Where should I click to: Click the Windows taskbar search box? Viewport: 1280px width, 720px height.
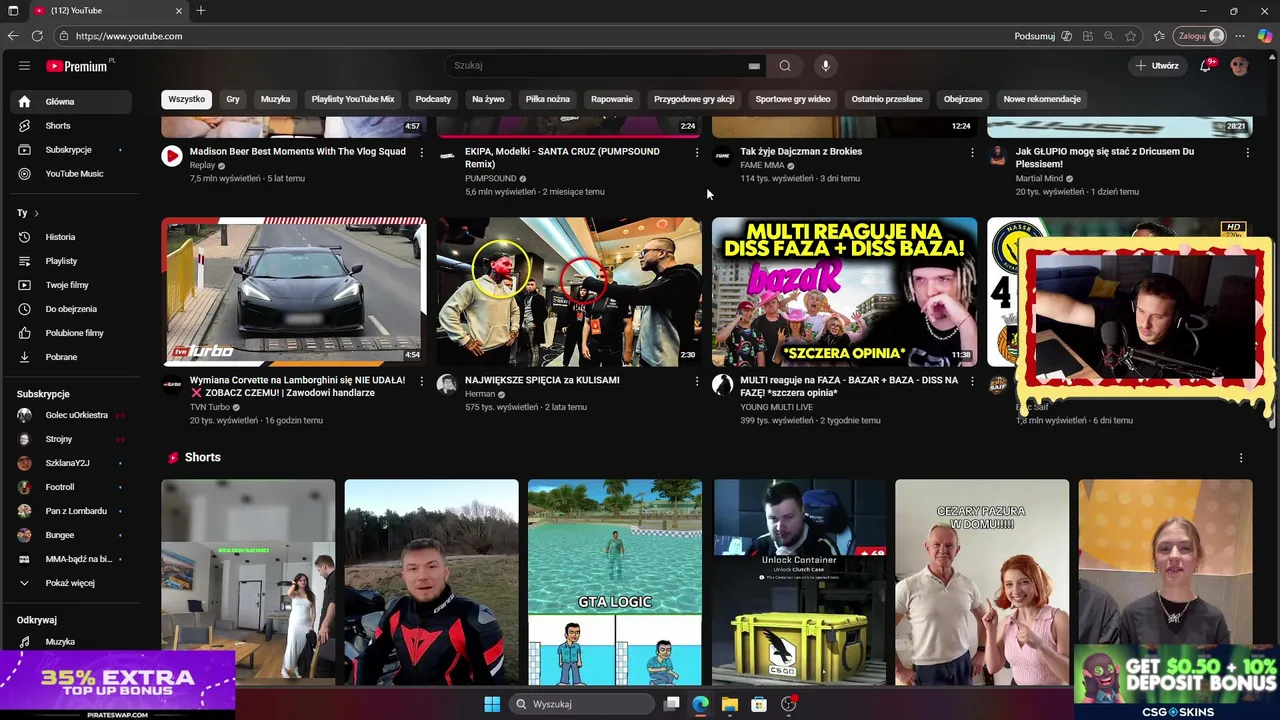(582, 704)
